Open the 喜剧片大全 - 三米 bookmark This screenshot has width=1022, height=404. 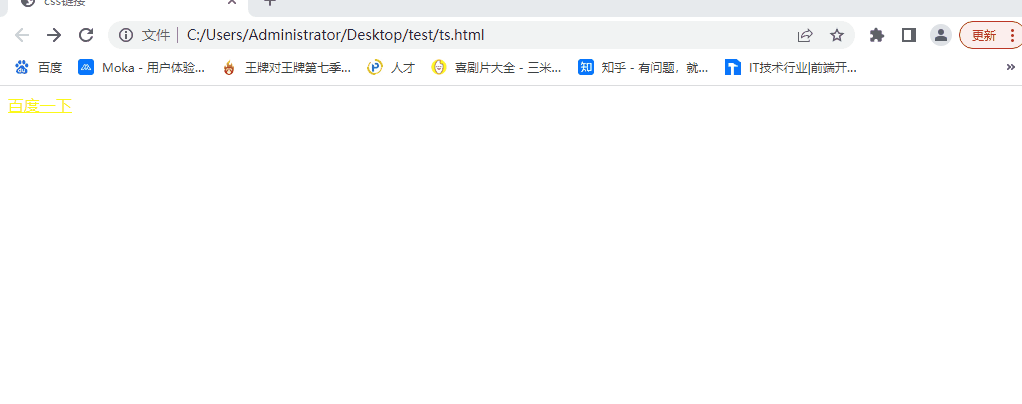[x=497, y=67]
